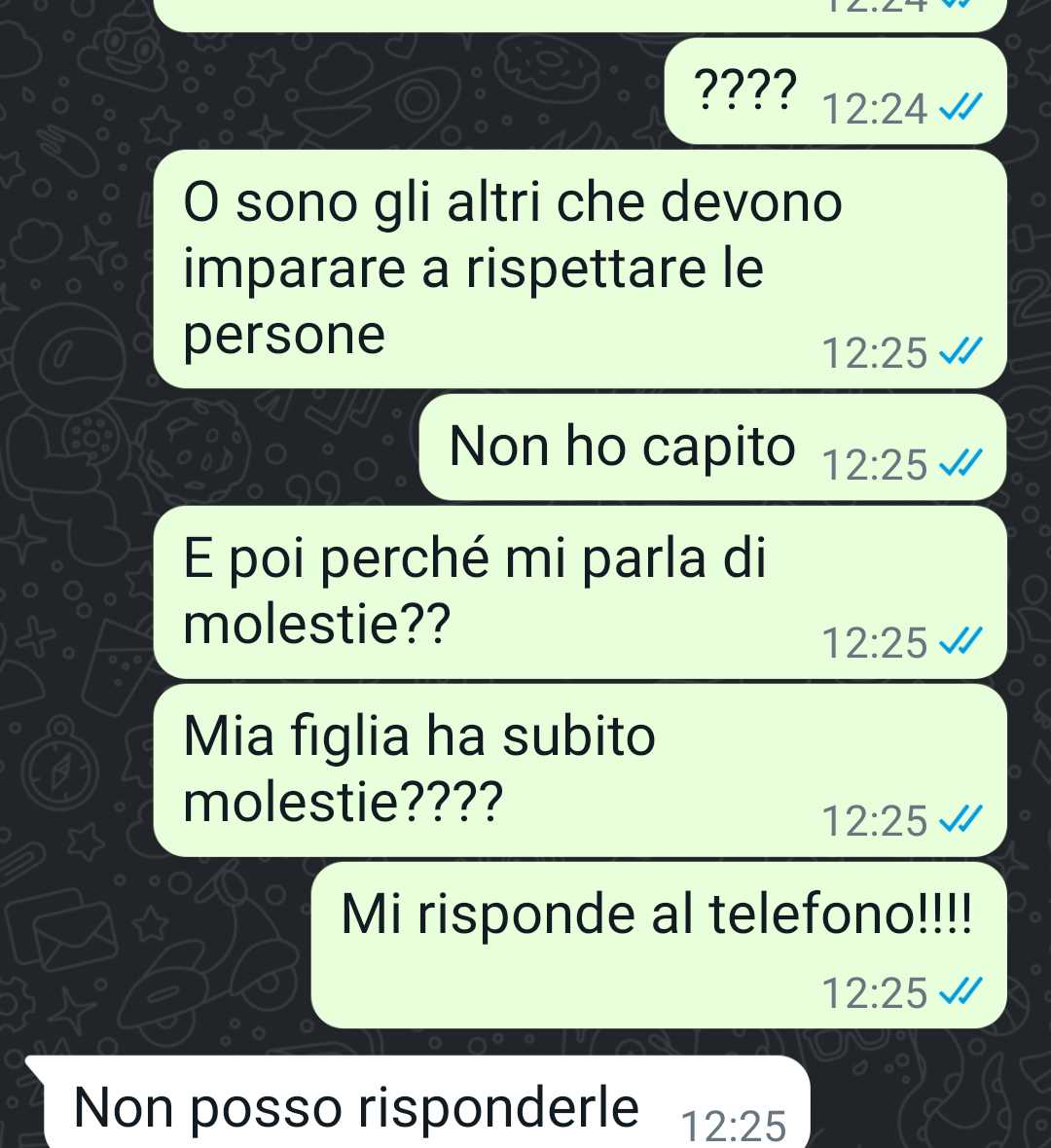Select the 'Mi risponde al telefono!!!!' message
The width and height of the screenshot is (1051, 1148).
coord(659,946)
